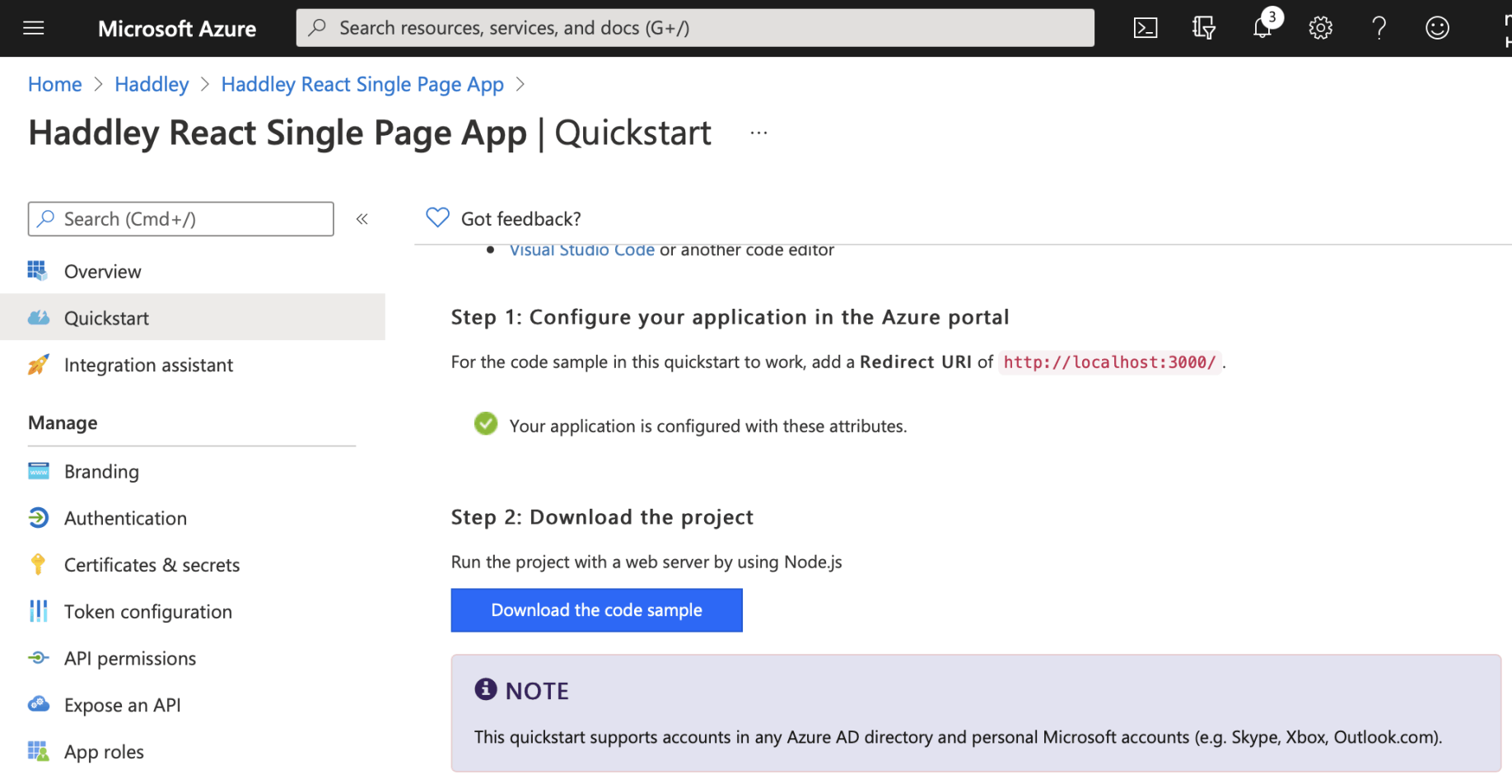Open the notifications bell
The width and height of the screenshot is (1512, 784).
click(1262, 28)
